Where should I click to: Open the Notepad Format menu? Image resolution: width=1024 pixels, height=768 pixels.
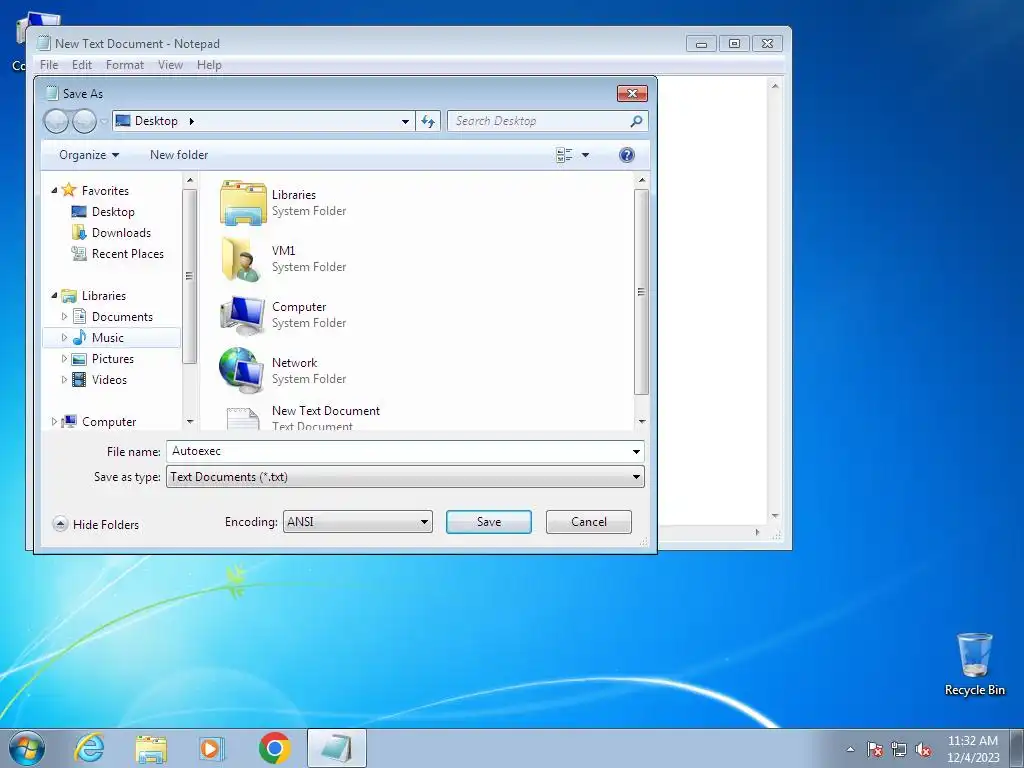125,65
